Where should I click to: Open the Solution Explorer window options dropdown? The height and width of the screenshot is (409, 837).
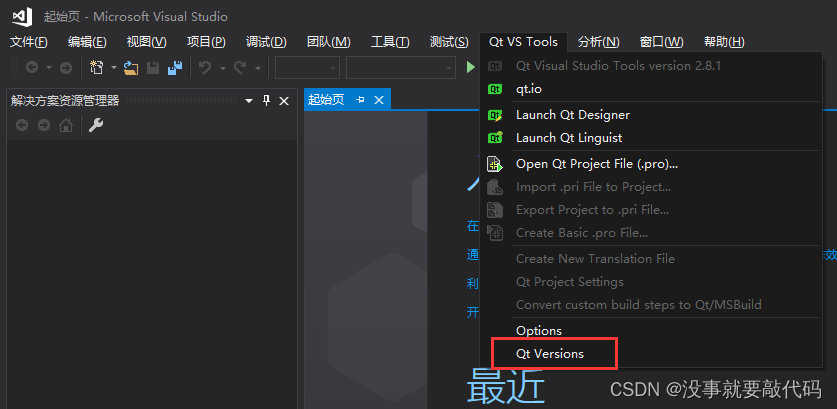click(x=249, y=101)
